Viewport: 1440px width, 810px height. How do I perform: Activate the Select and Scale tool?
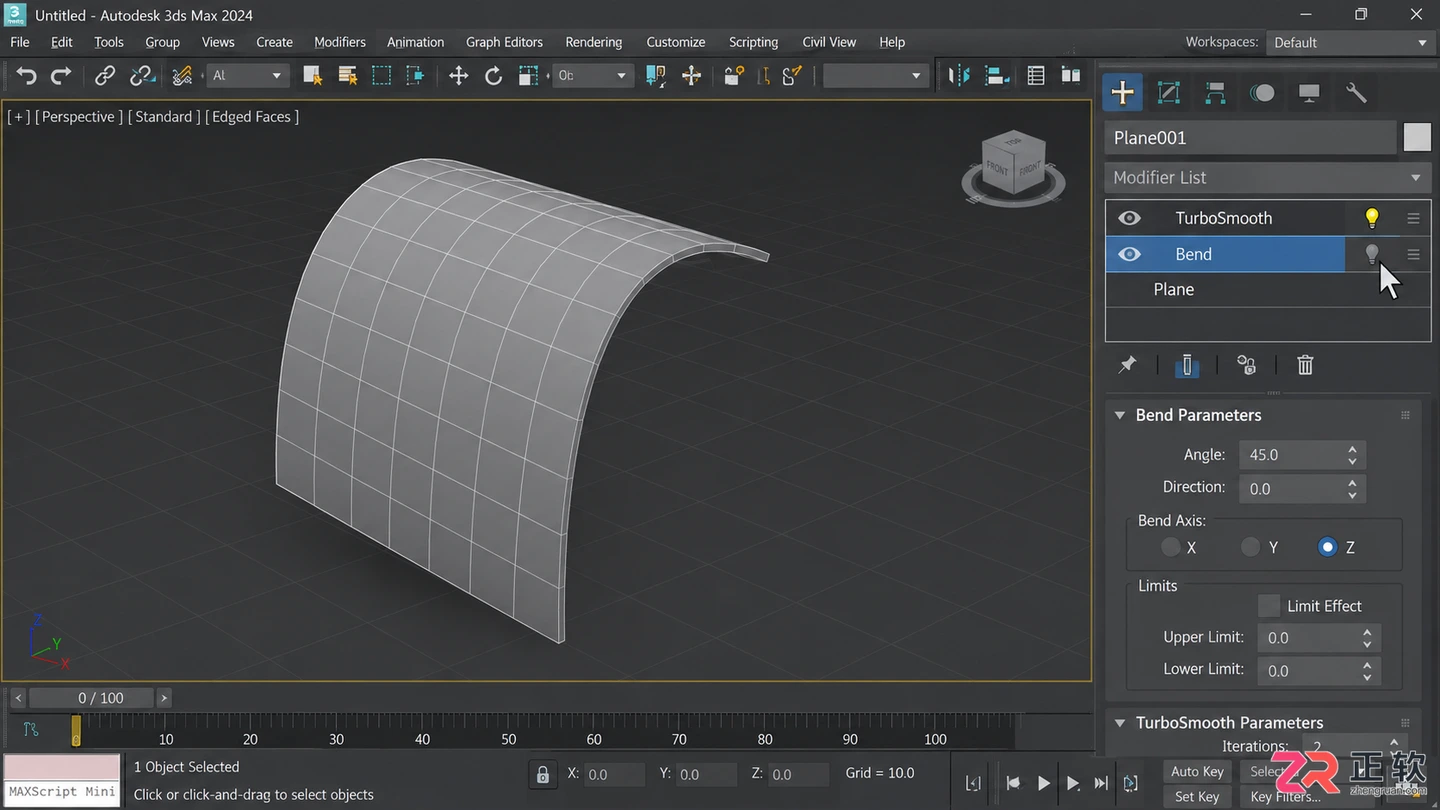(x=529, y=76)
